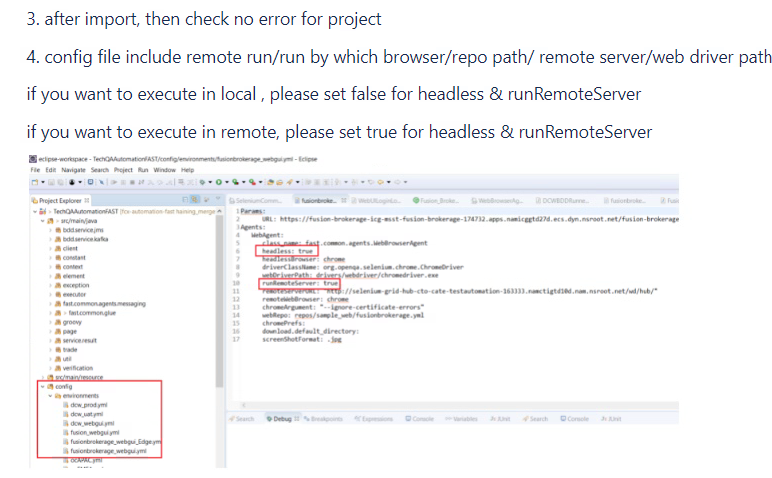
Task: Click the editor horizontal scrollbar left arrow
Action: 244,406
